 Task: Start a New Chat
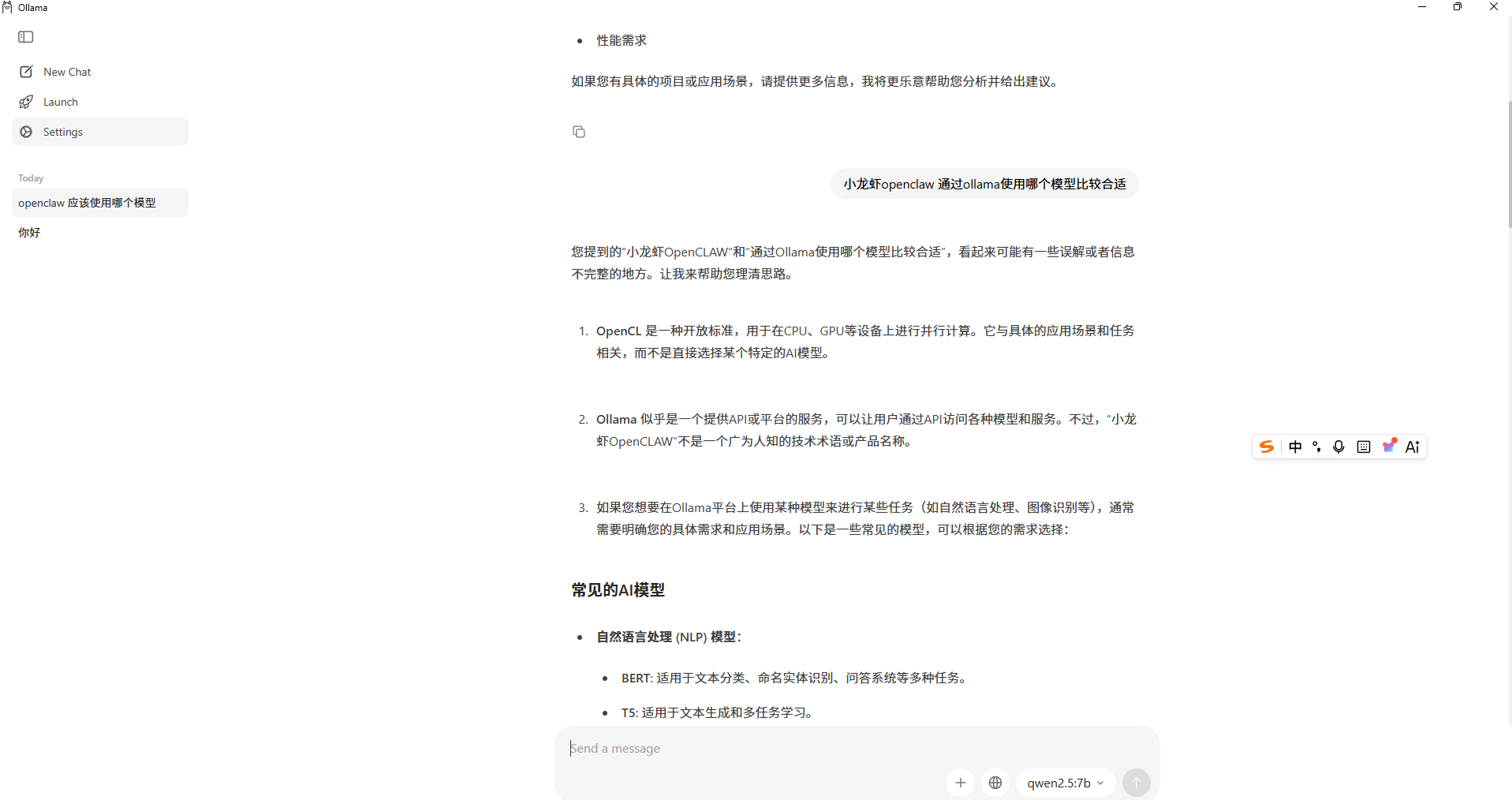point(100,72)
